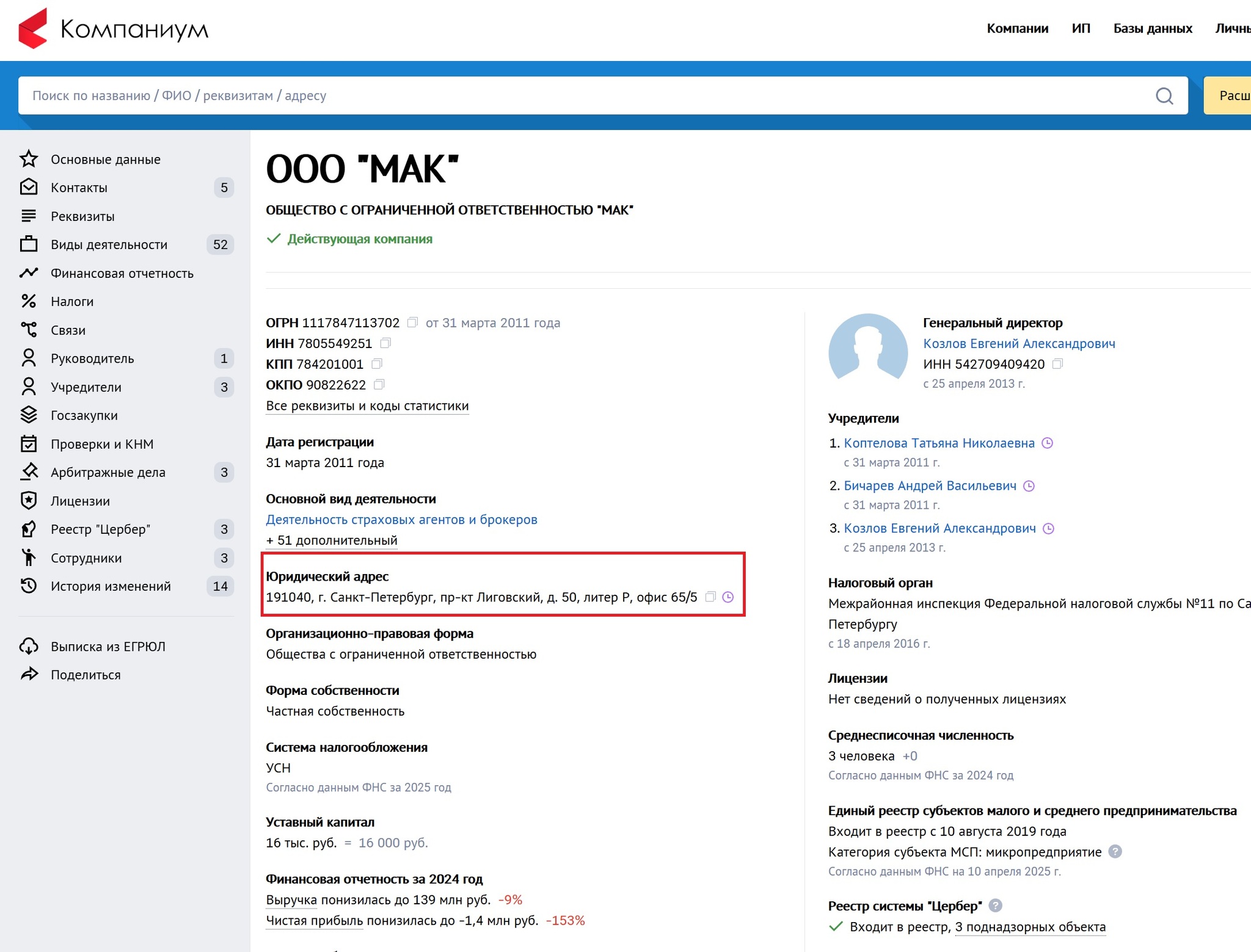Open the Companies top menu item
The width and height of the screenshot is (1251, 952).
pyautogui.click(x=1017, y=29)
